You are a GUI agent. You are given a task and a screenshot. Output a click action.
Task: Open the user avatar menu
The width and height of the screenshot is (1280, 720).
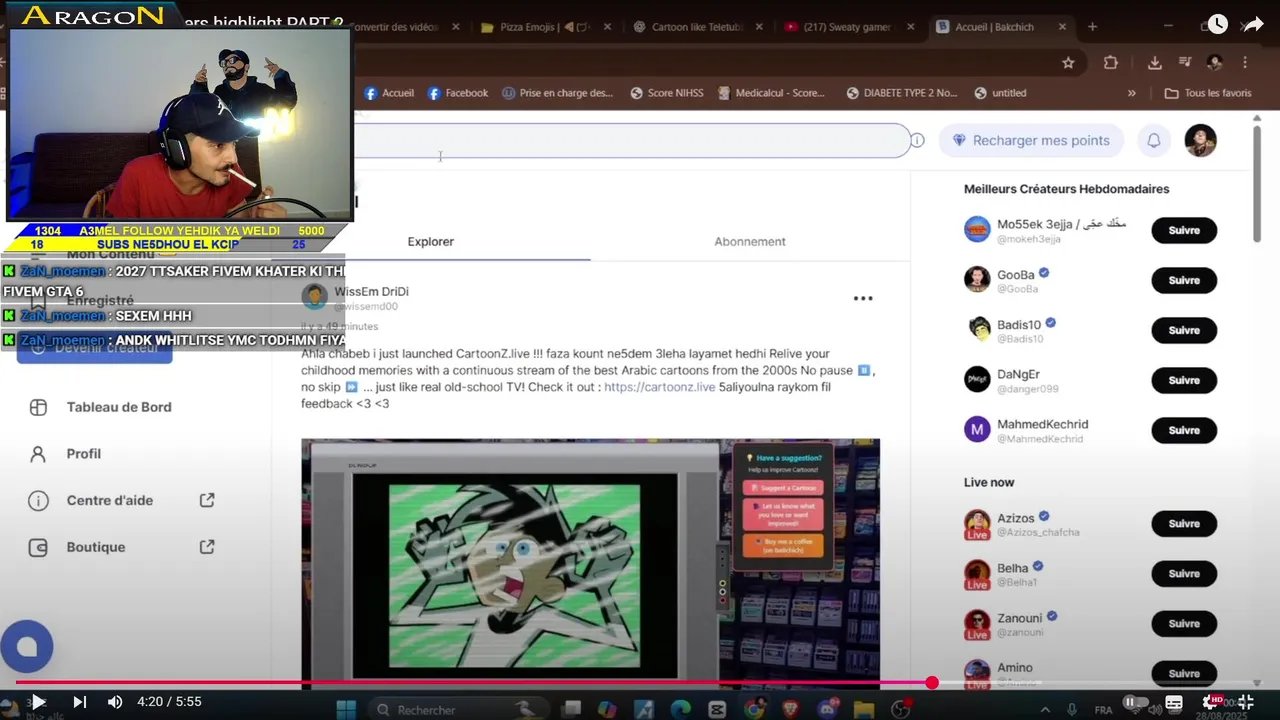[1201, 141]
